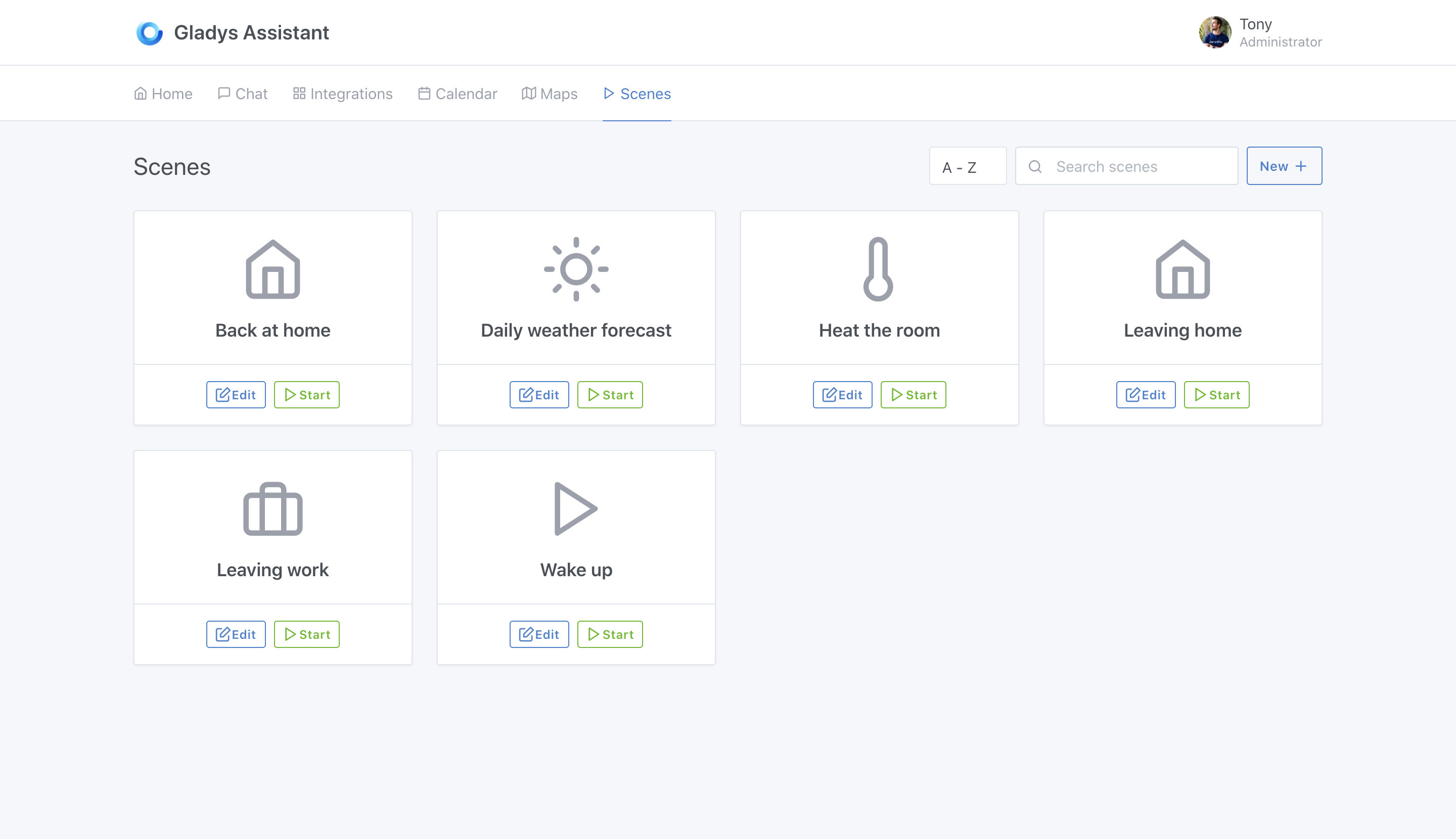The image size is (1456, 839).
Task: Edit the Daily weather forecast scene
Action: pos(538,394)
